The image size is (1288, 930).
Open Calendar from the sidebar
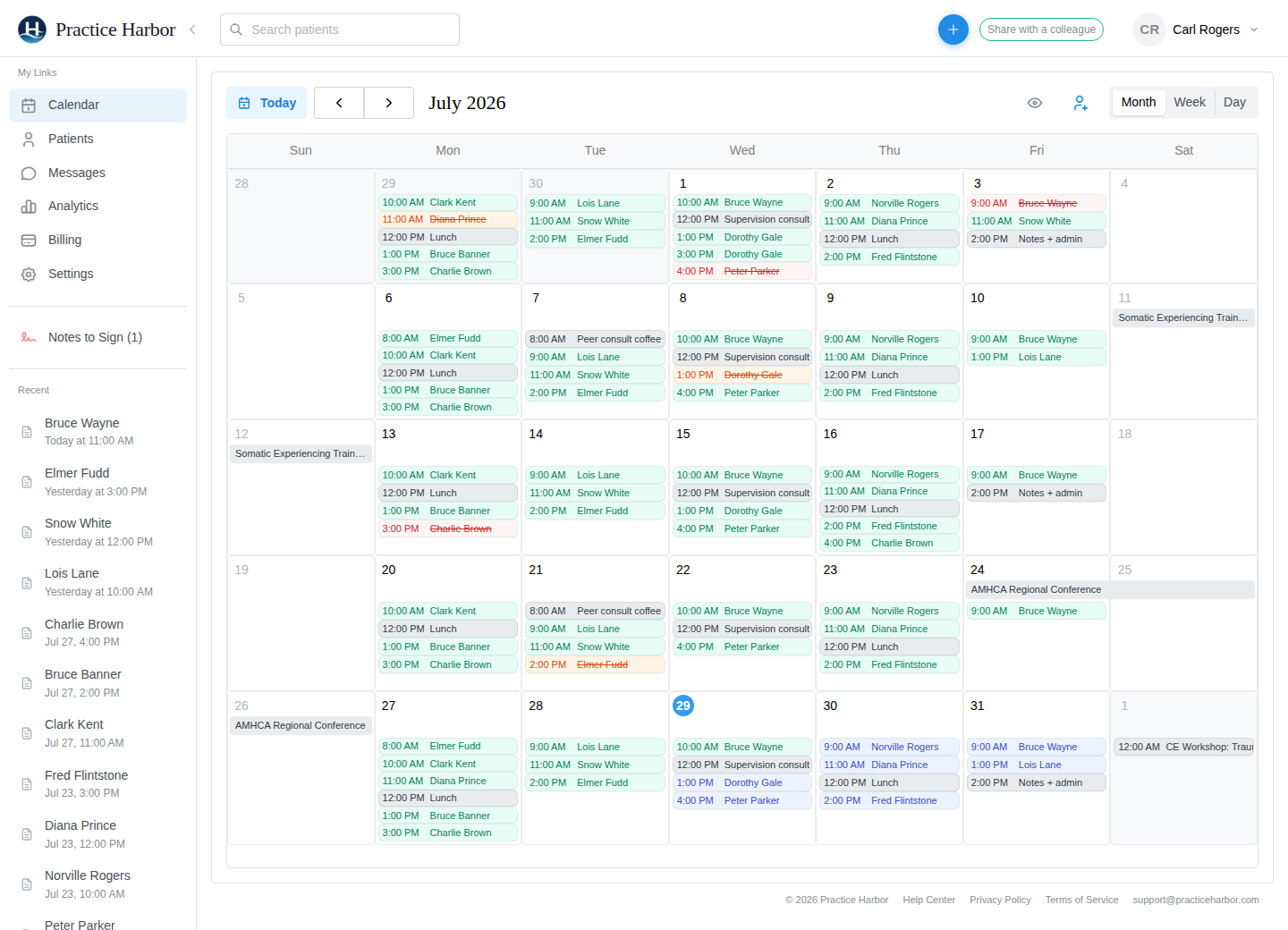pos(98,106)
